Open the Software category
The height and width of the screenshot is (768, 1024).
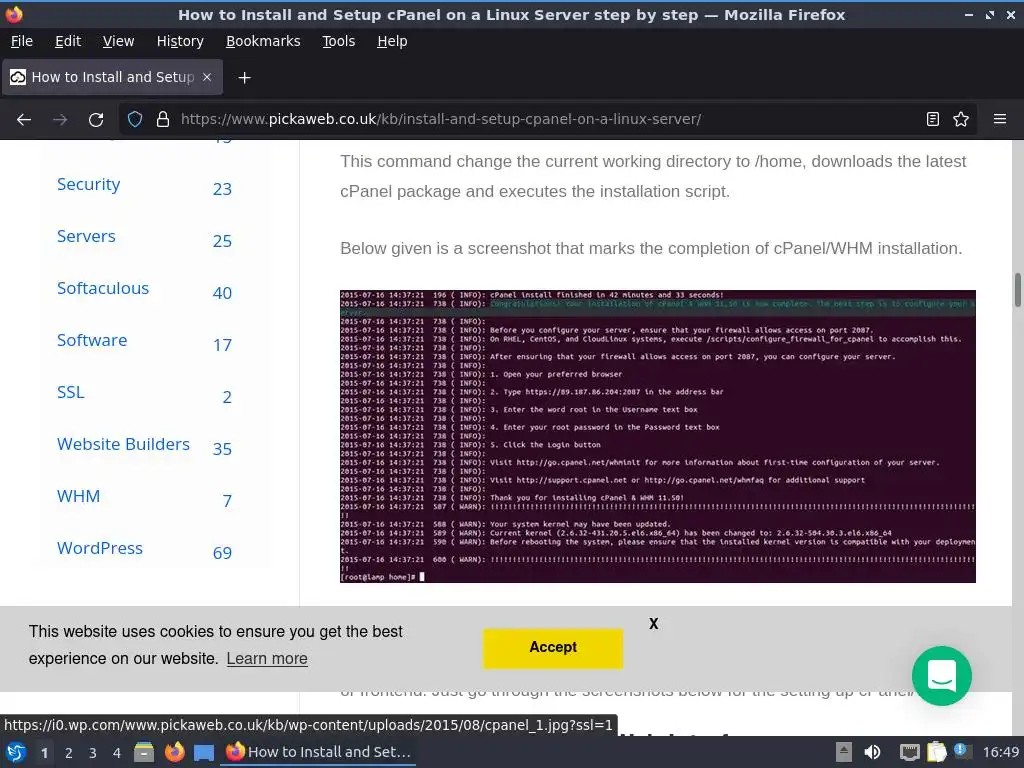(92, 340)
